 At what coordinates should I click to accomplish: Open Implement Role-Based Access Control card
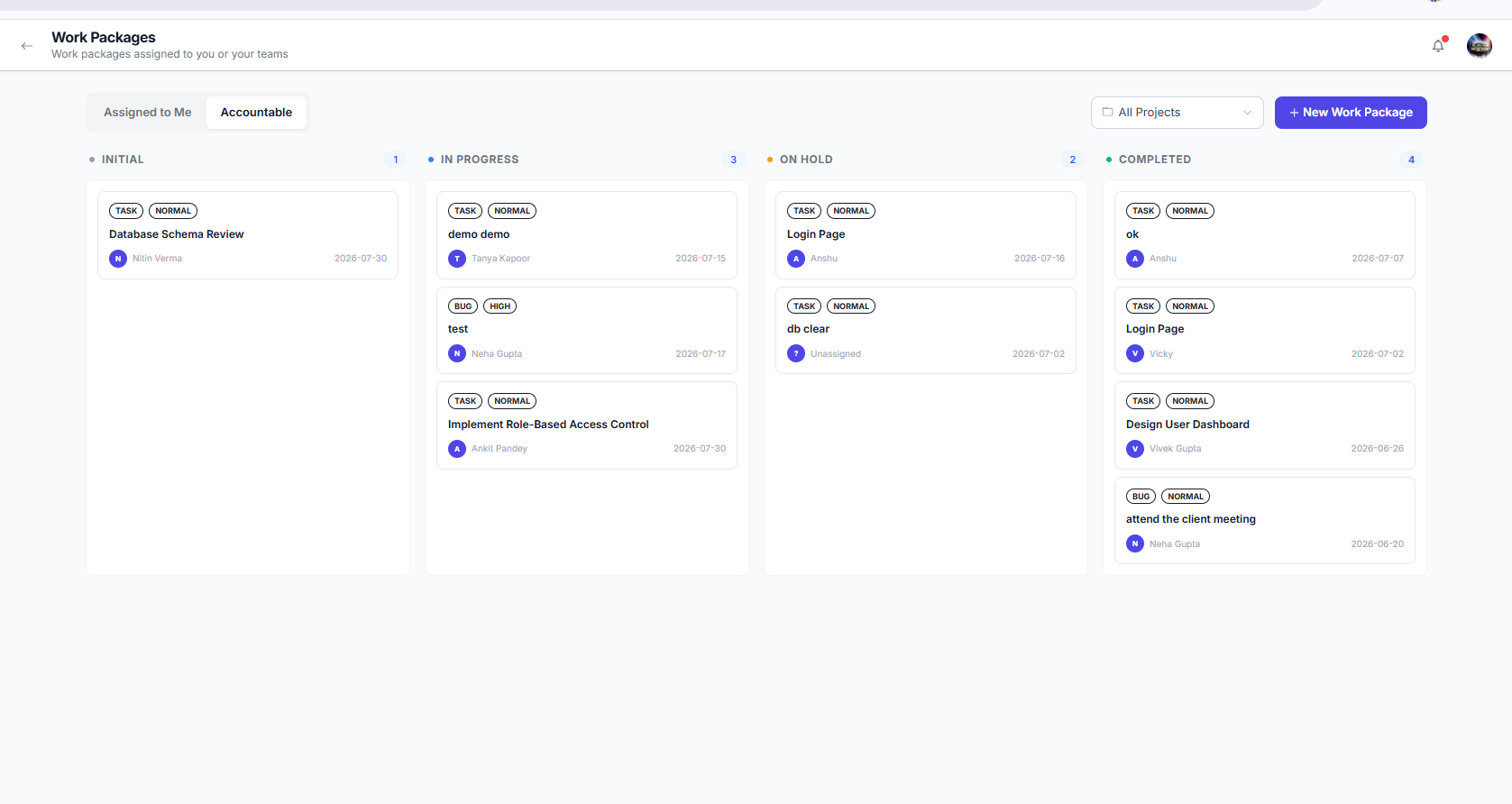pos(587,425)
